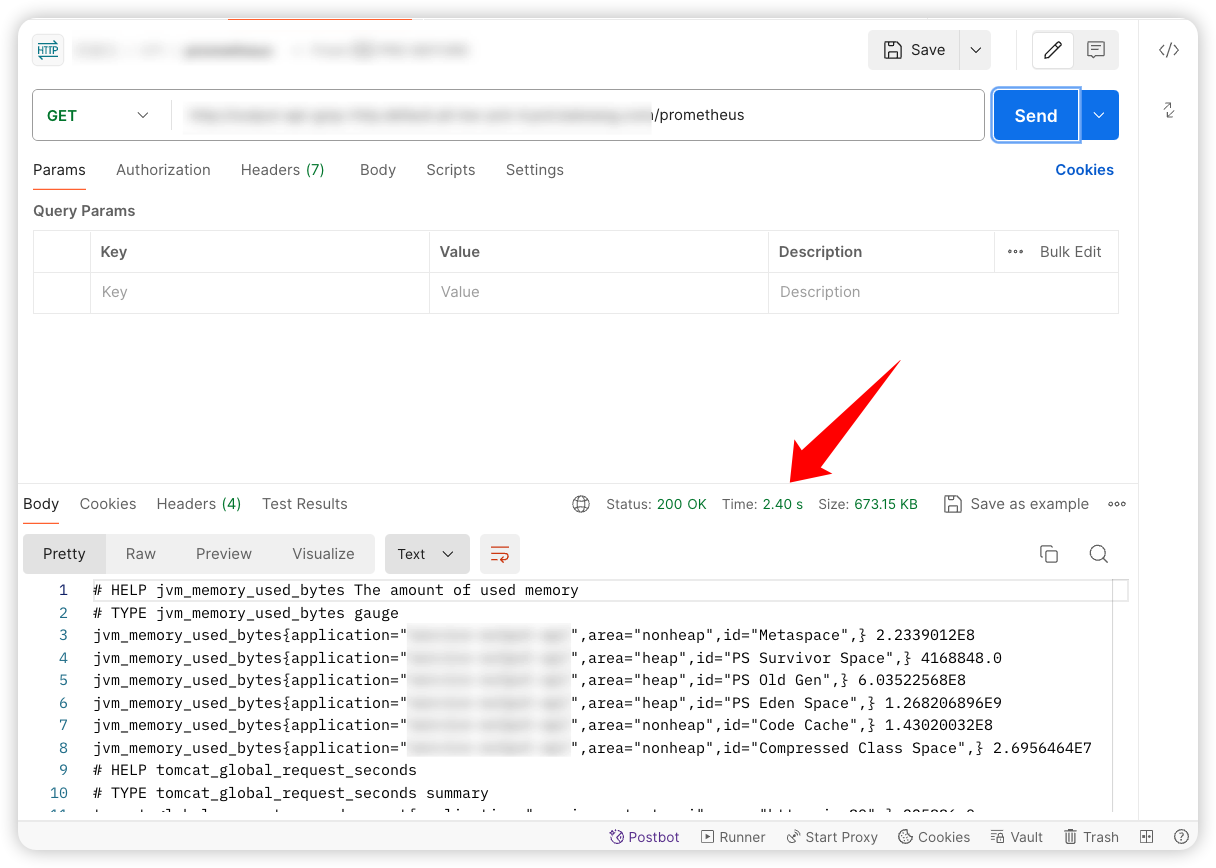Click the Save button

(914, 50)
